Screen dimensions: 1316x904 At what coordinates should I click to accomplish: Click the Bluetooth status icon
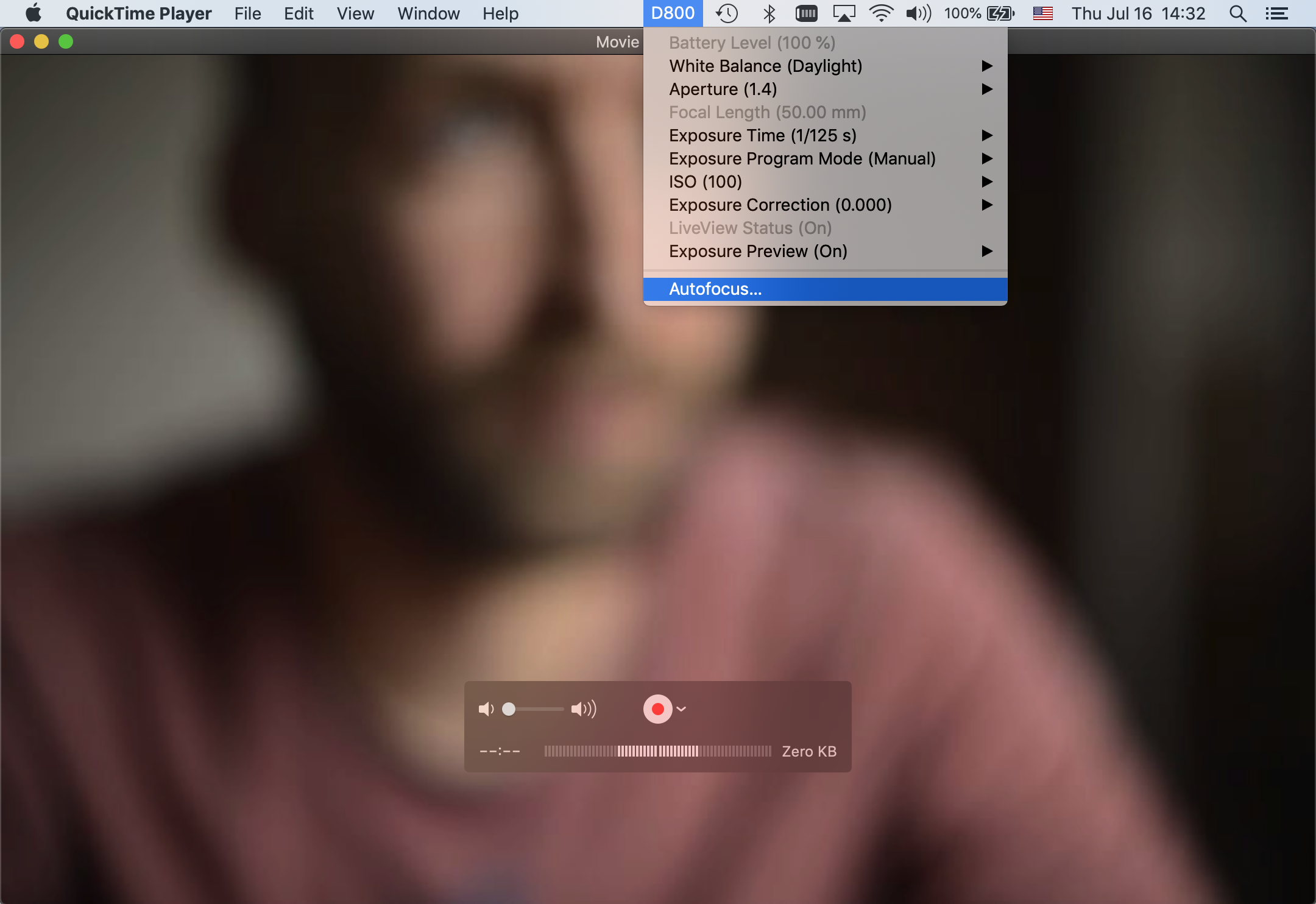click(769, 13)
